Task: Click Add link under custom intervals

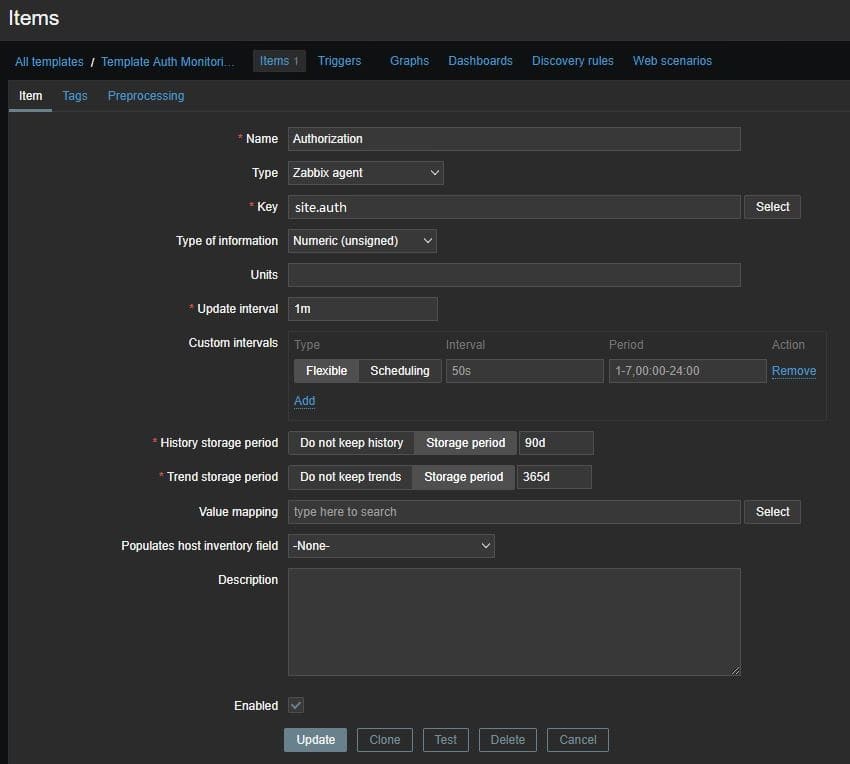Action: [x=304, y=401]
